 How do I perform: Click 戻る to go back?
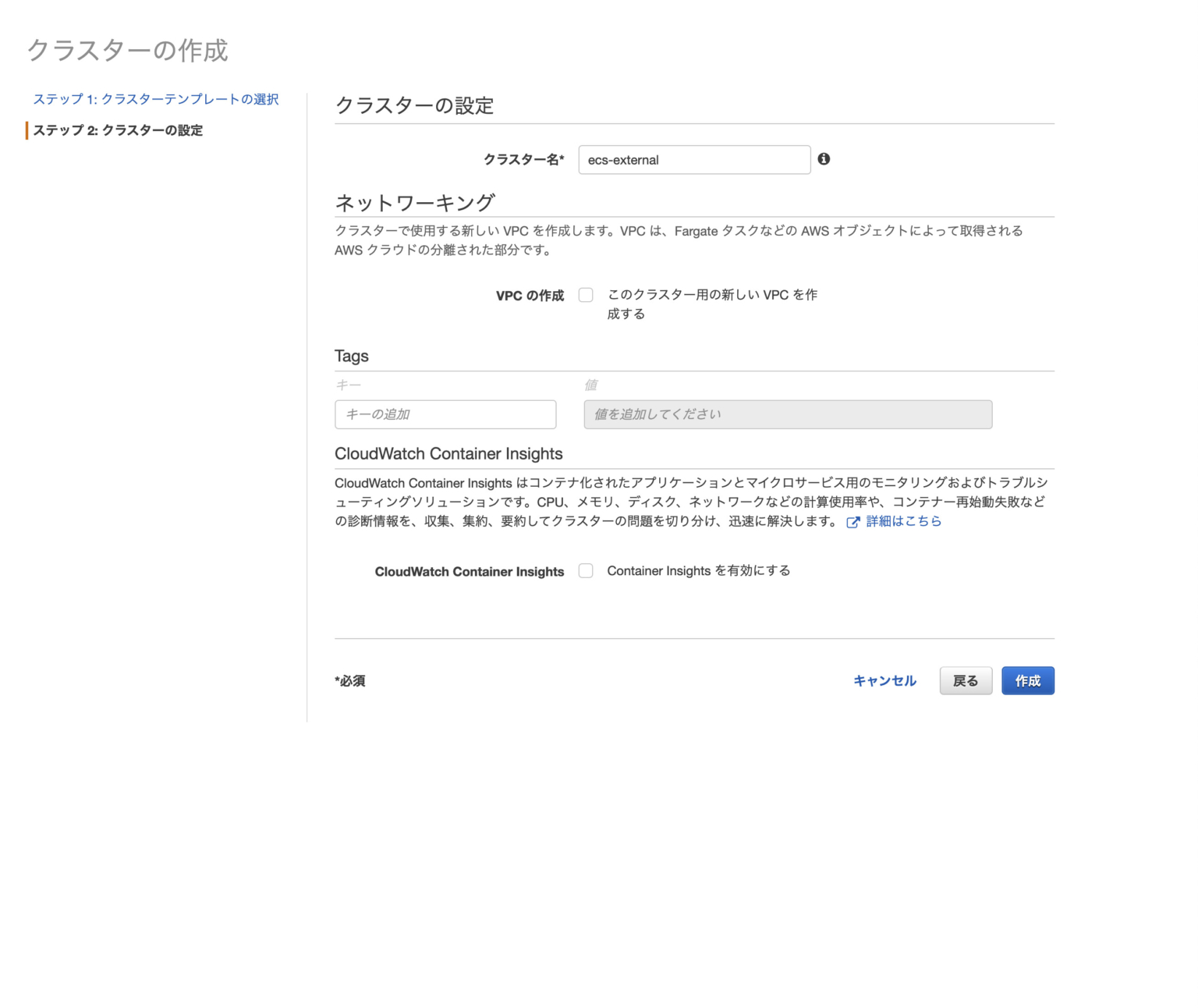(x=965, y=680)
